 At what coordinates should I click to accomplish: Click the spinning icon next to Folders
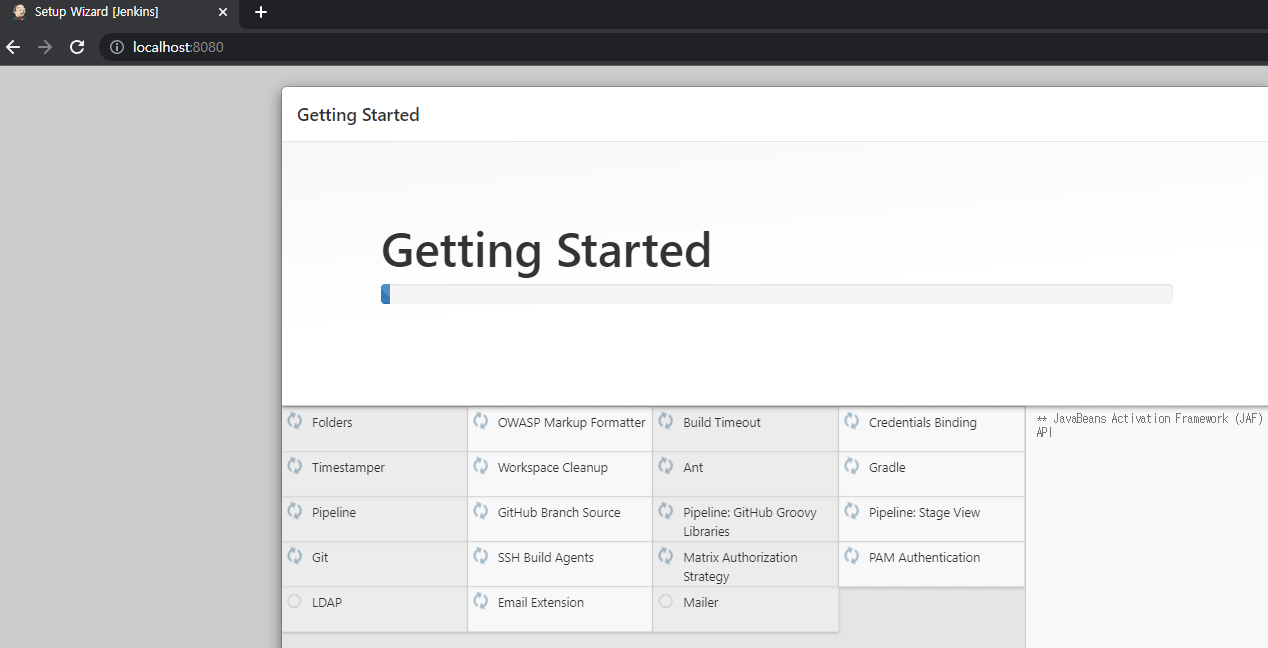[295, 421]
